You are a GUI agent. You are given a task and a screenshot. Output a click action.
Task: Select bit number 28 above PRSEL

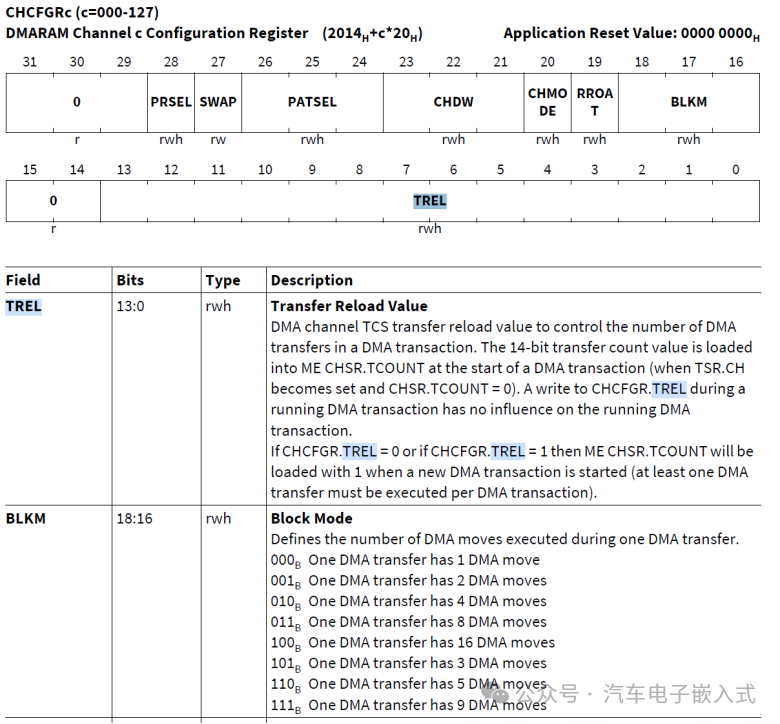click(171, 62)
